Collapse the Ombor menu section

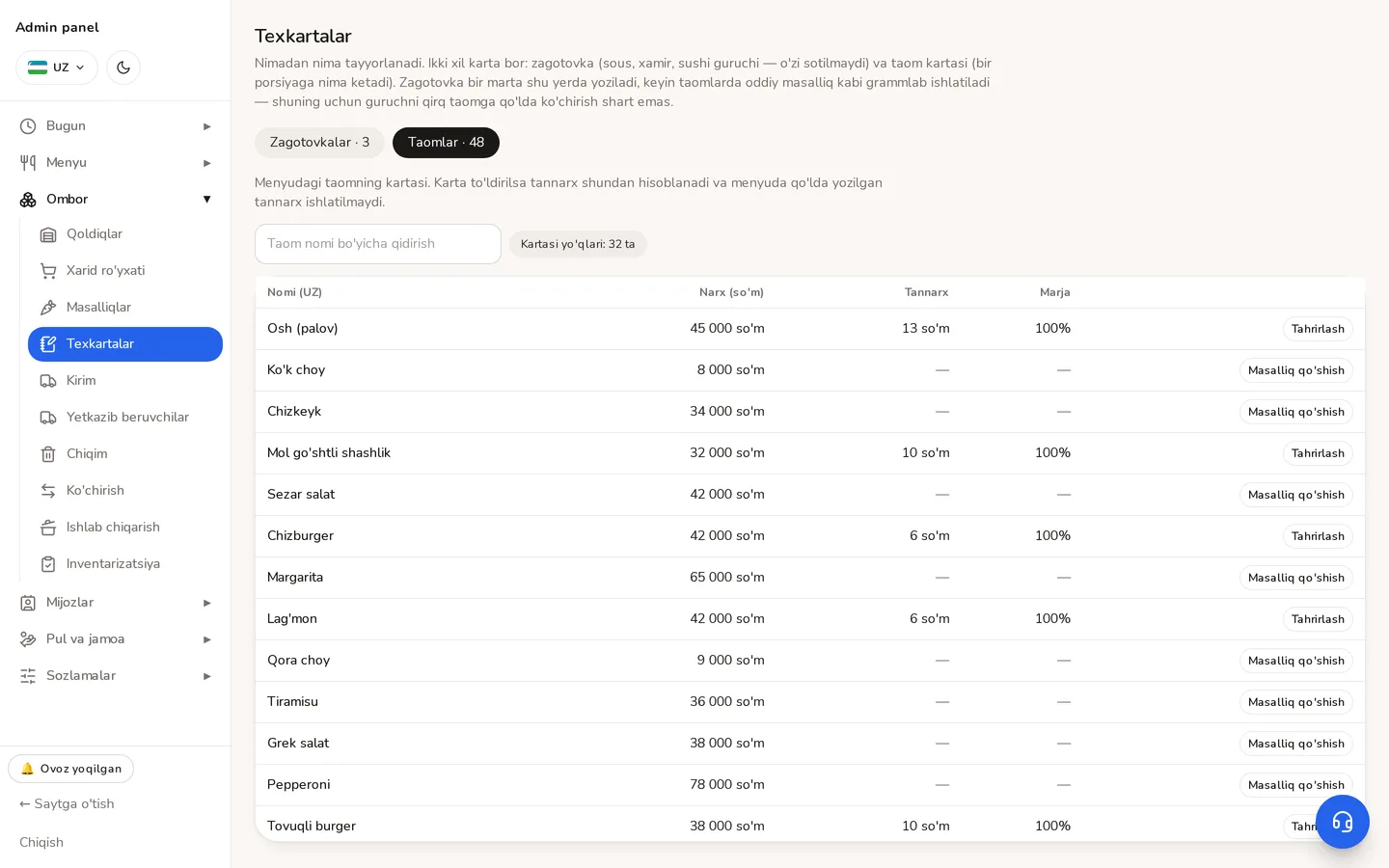click(116, 200)
